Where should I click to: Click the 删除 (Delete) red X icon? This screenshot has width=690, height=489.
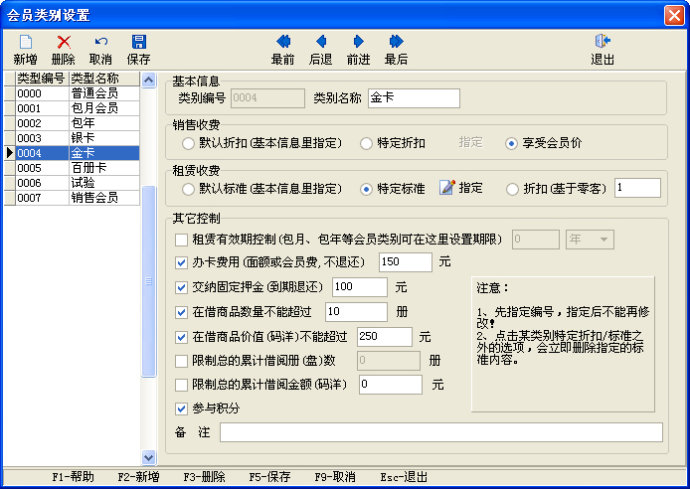(x=63, y=42)
